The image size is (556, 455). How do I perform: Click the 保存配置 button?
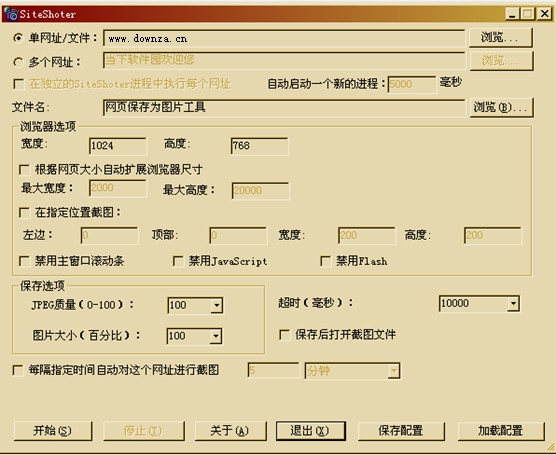[401, 431]
